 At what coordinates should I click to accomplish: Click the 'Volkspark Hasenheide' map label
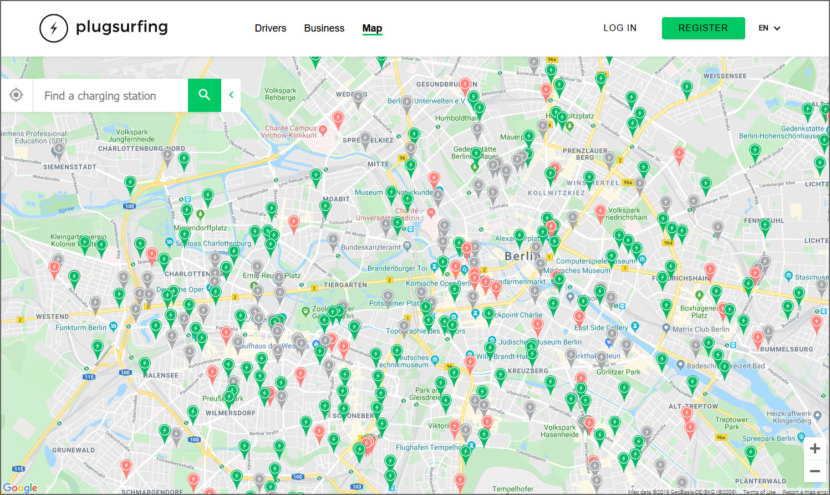560,430
